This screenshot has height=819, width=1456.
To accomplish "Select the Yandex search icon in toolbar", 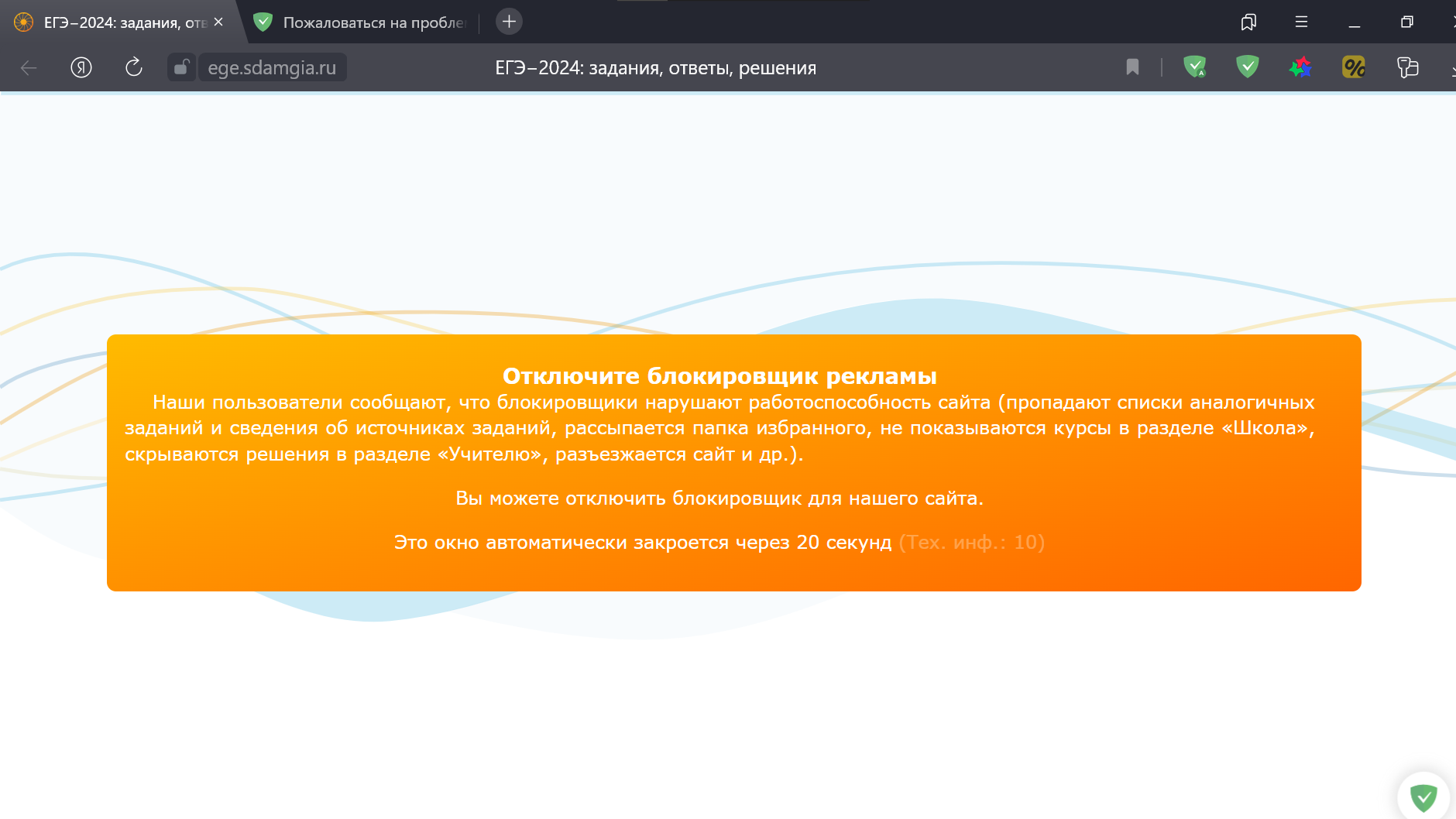I will (x=81, y=67).
